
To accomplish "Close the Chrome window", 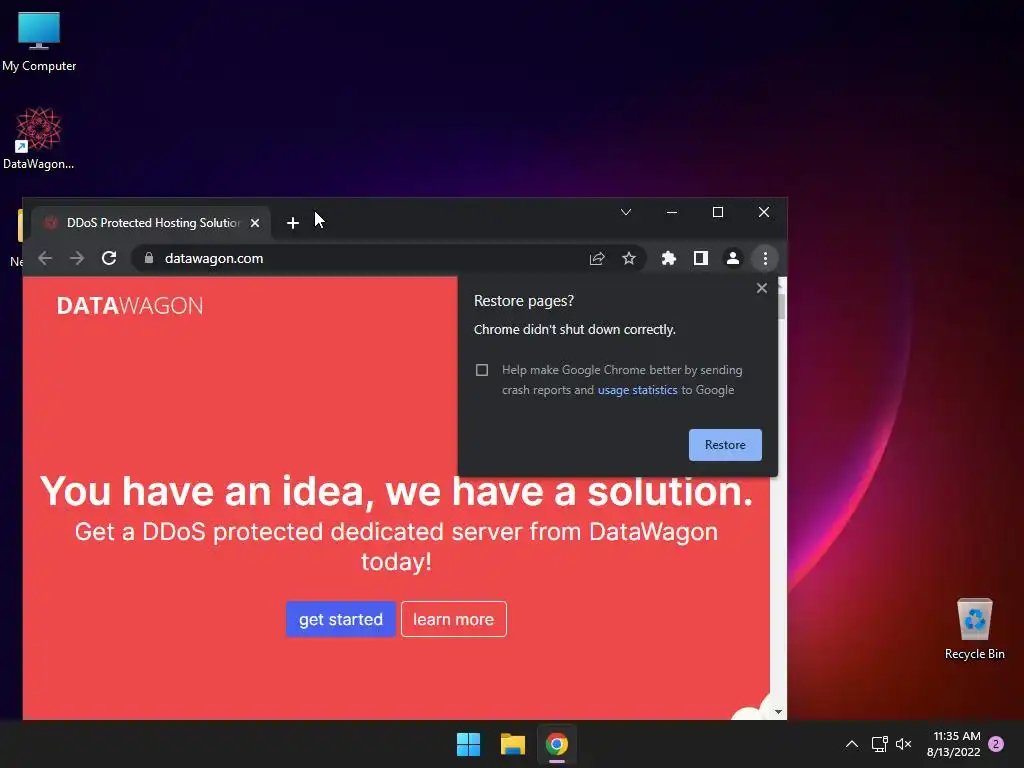I will click(763, 212).
